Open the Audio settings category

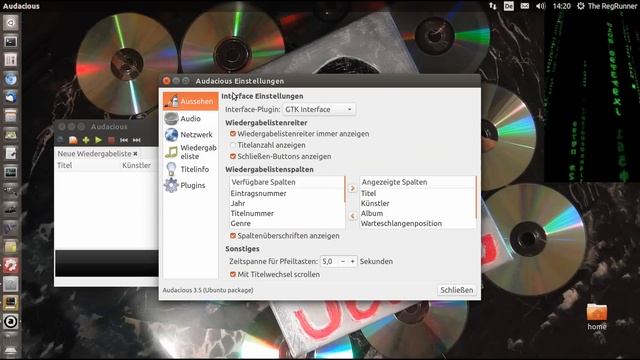[x=191, y=118]
